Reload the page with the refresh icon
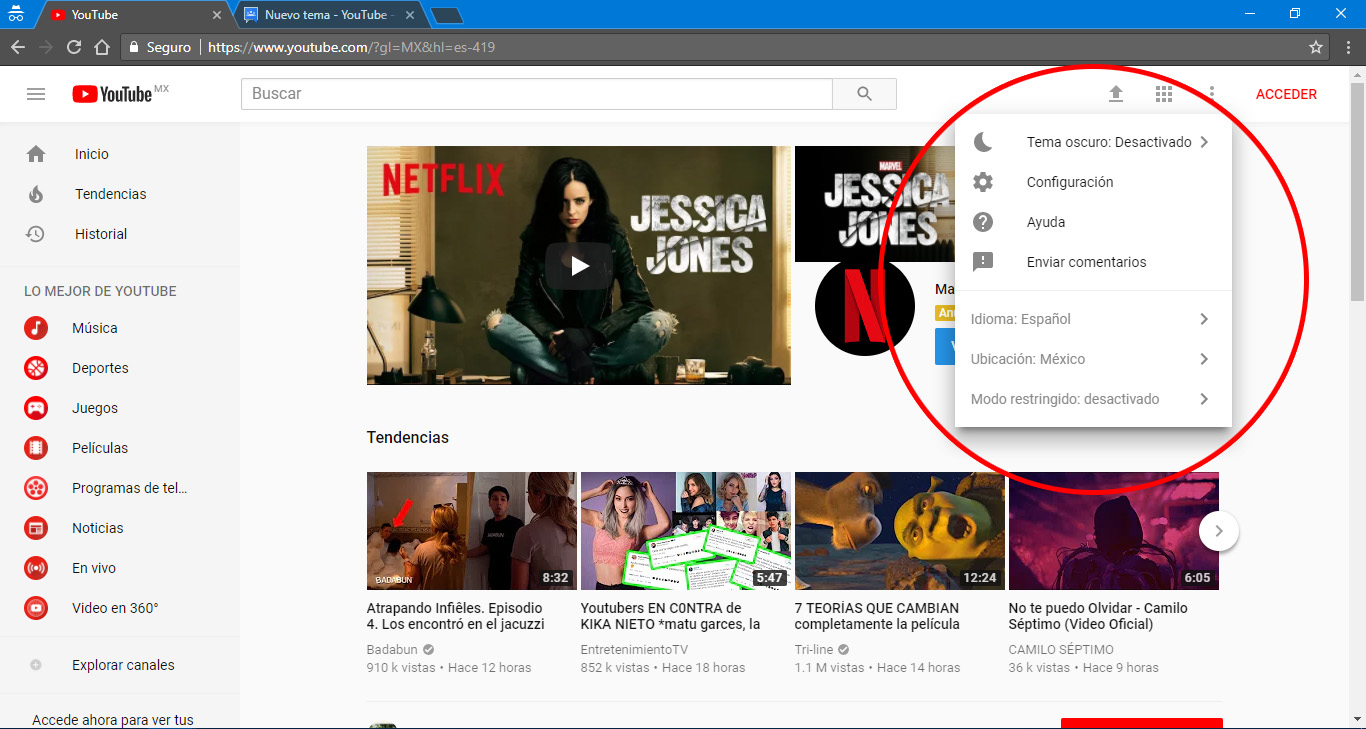1366x729 pixels. (73, 47)
